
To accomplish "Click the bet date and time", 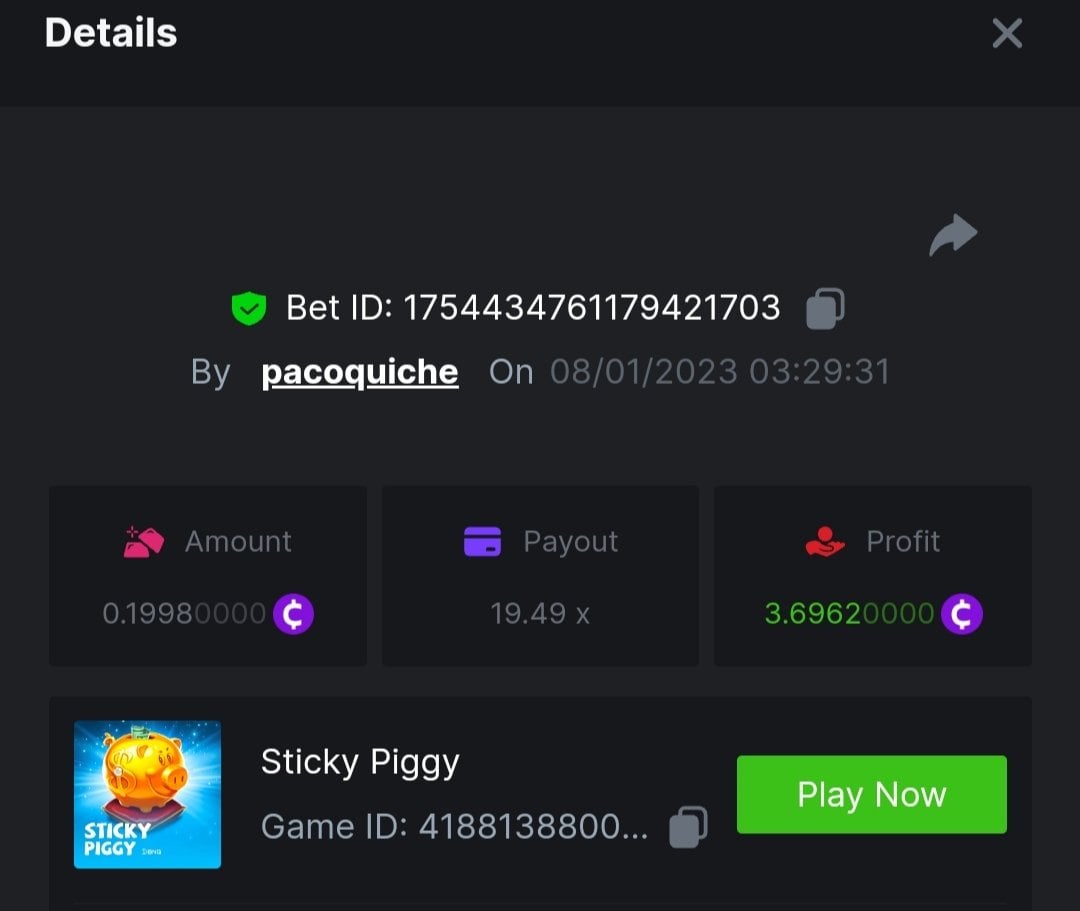I will coord(719,372).
